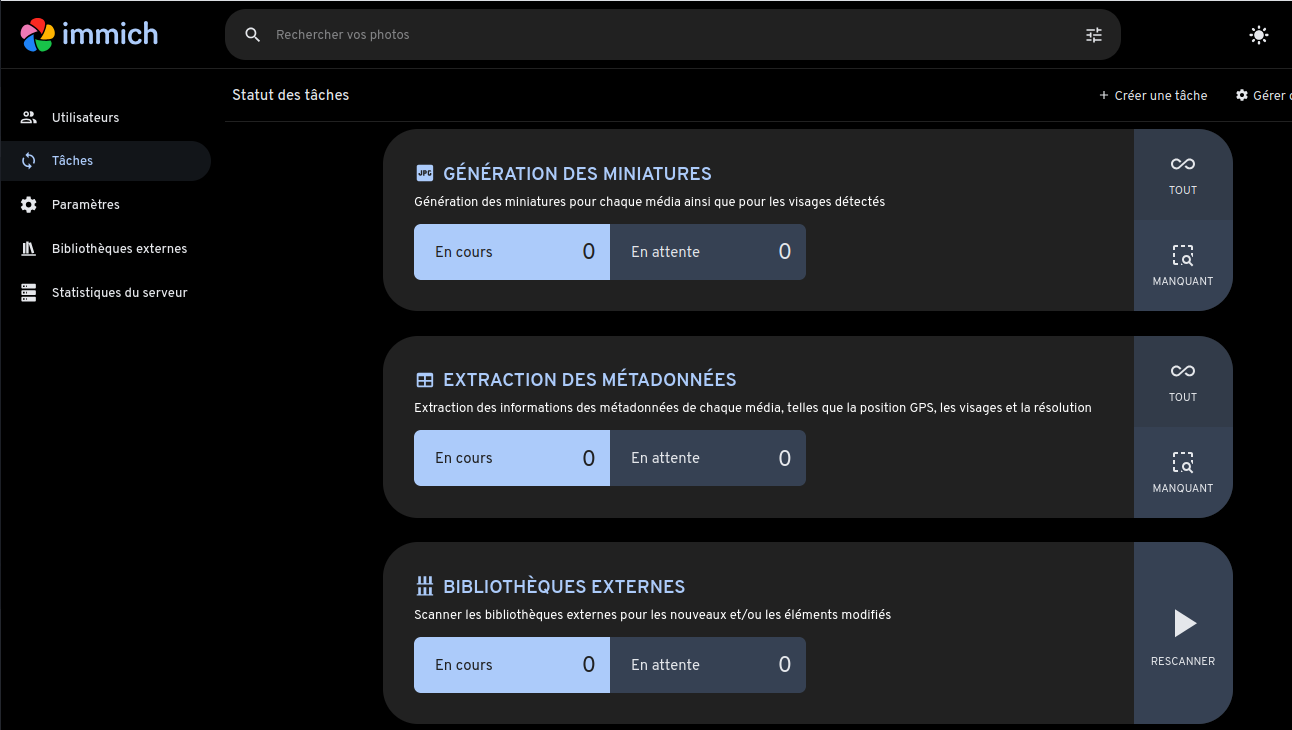Image resolution: width=1292 pixels, height=730 pixels.
Task: Click En attente counter under Bibliothèques externes
Action: coord(708,665)
